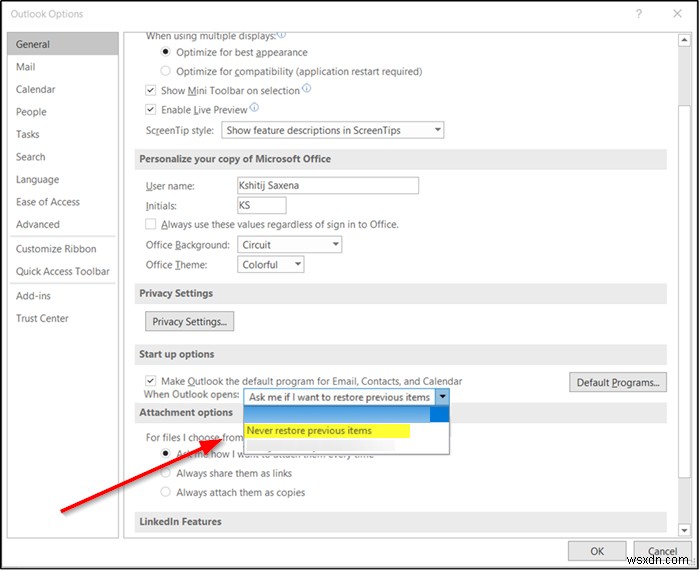Select Ask me how to attach radio

coord(166,454)
